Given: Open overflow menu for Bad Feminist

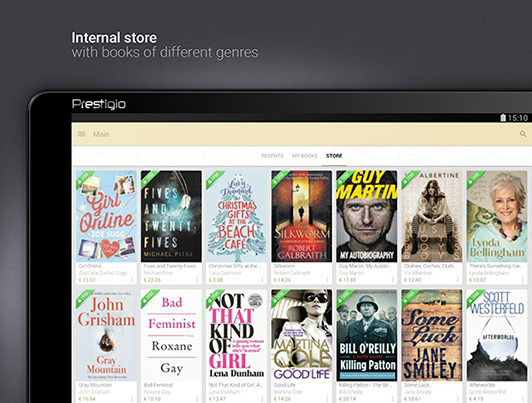Looking at the screenshot, I should pyautogui.click(x=197, y=399).
